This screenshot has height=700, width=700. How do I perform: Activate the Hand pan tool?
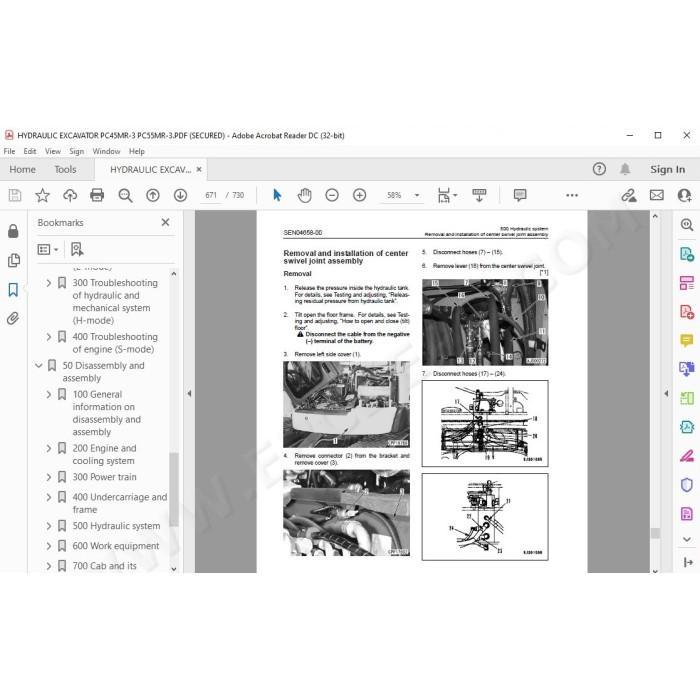point(304,195)
